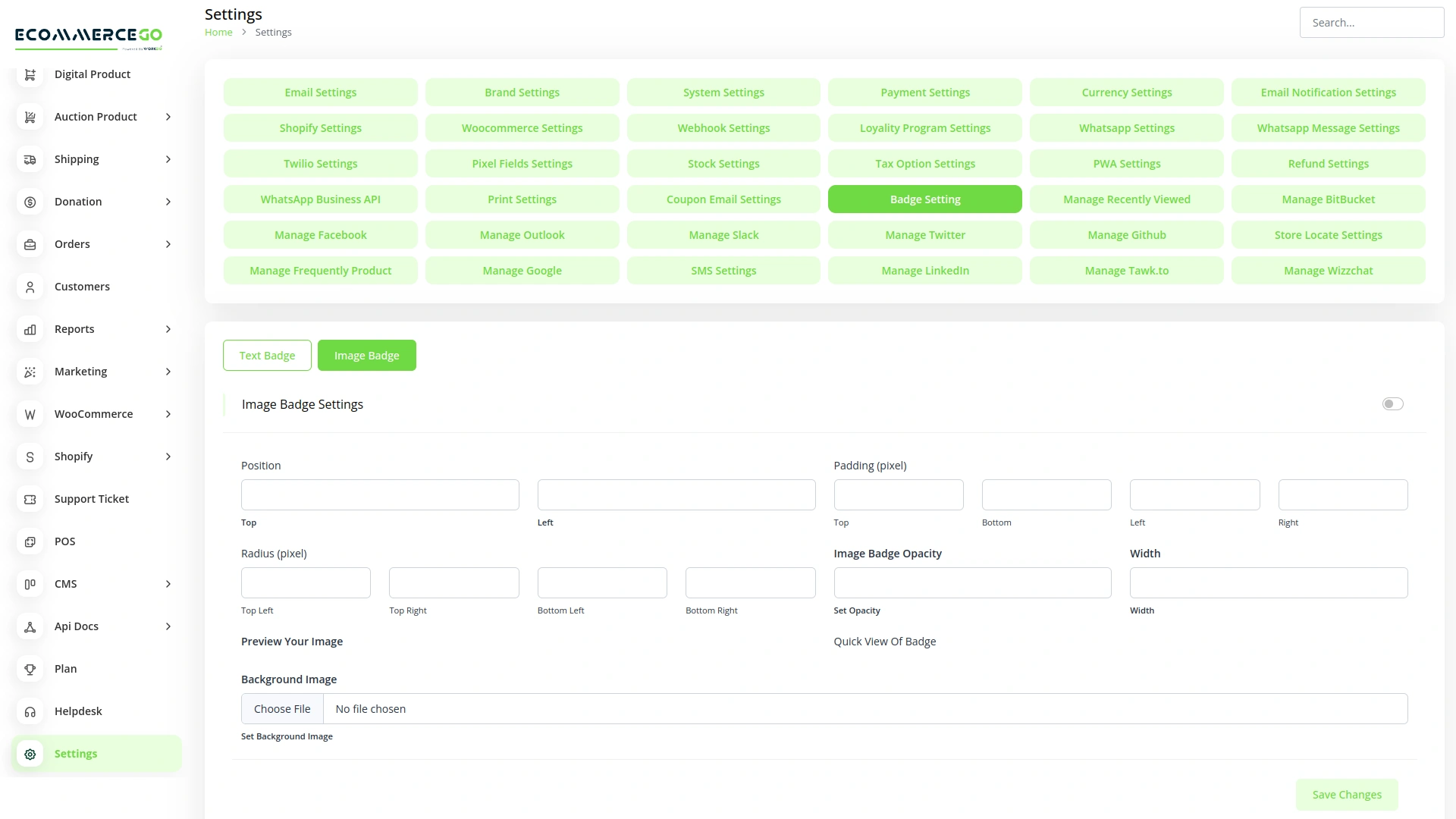The image size is (1456, 819).
Task: Expand the Reports sidebar entry
Action: pyautogui.click(x=168, y=329)
